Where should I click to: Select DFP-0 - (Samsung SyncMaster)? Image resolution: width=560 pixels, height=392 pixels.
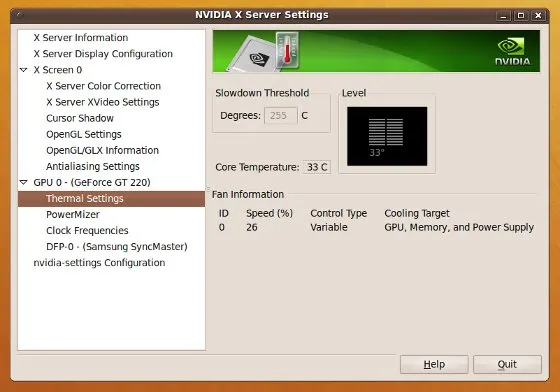(117, 247)
